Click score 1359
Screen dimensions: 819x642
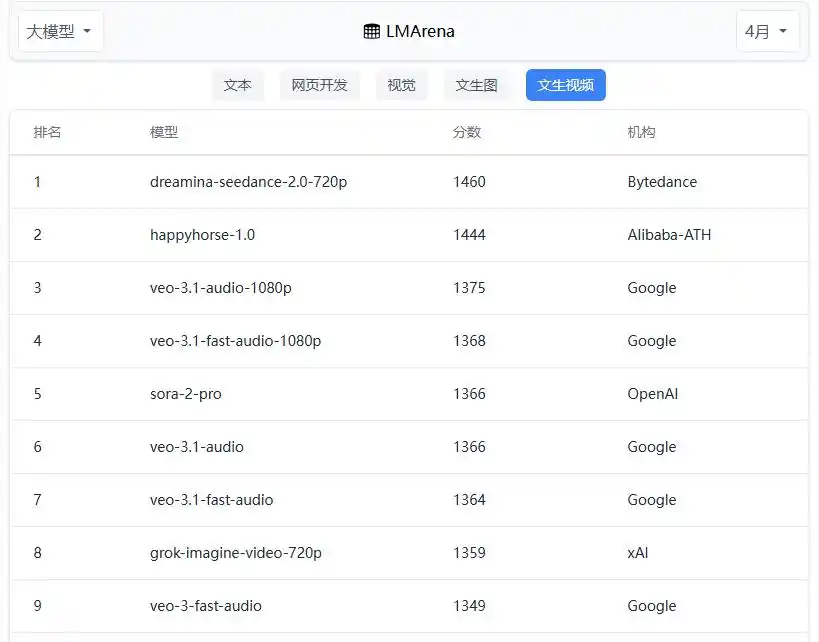coord(470,553)
